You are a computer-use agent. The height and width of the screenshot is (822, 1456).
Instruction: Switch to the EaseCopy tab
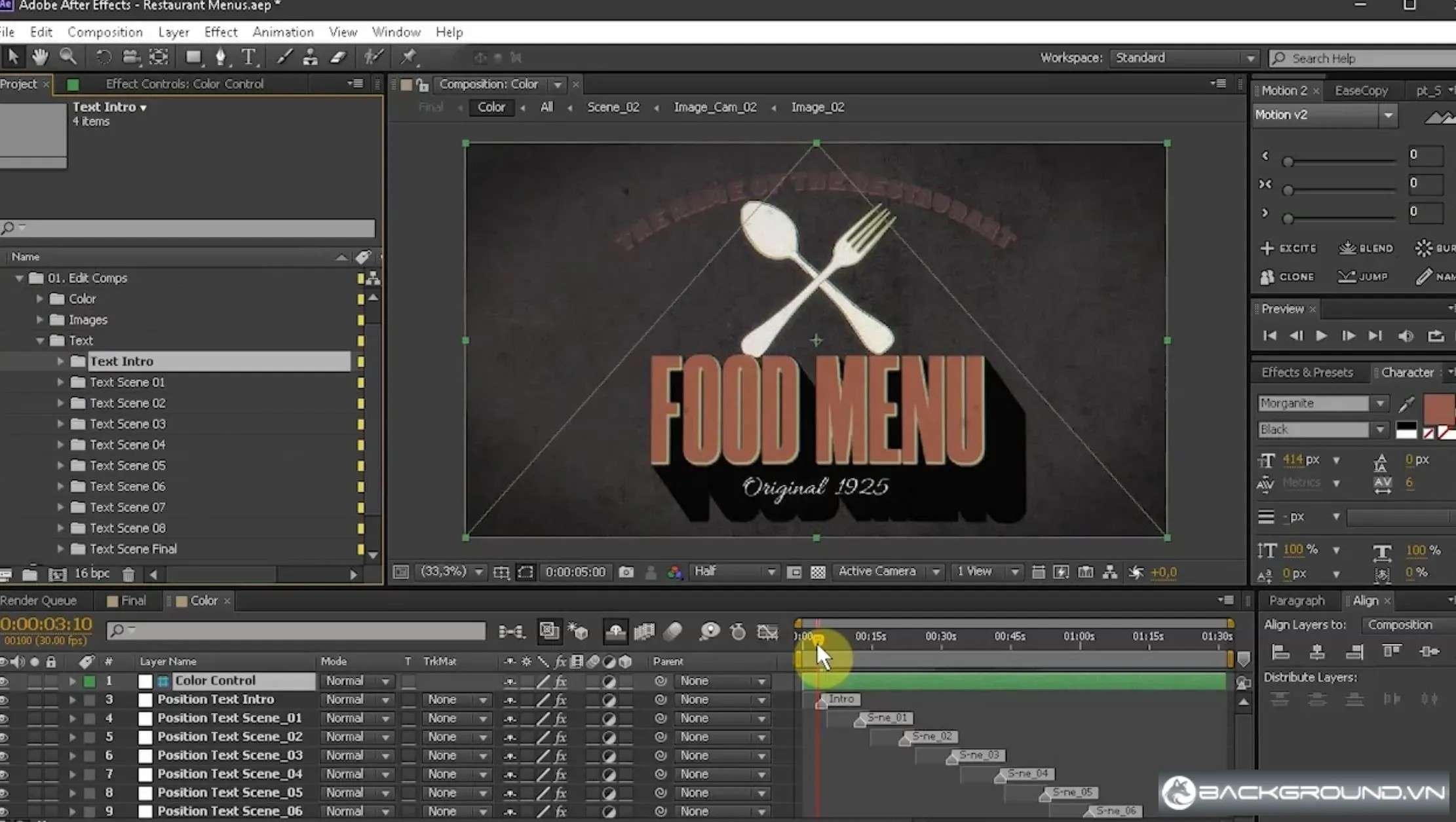pyautogui.click(x=1361, y=90)
